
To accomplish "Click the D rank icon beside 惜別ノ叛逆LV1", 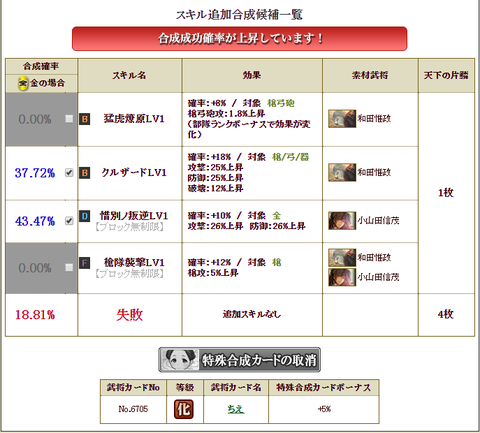I will [85, 216].
